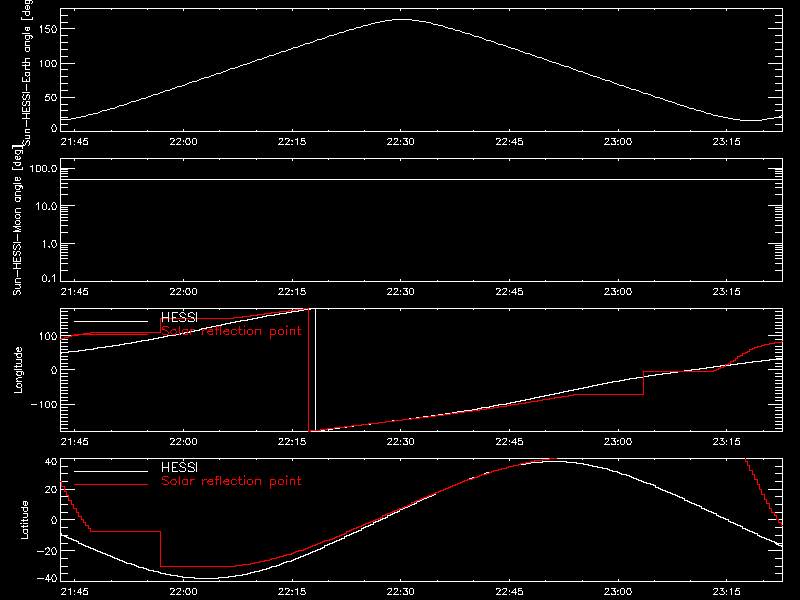
Task: Click the 1.0 tick on Moon angle plot
Action: pos(49,244)
